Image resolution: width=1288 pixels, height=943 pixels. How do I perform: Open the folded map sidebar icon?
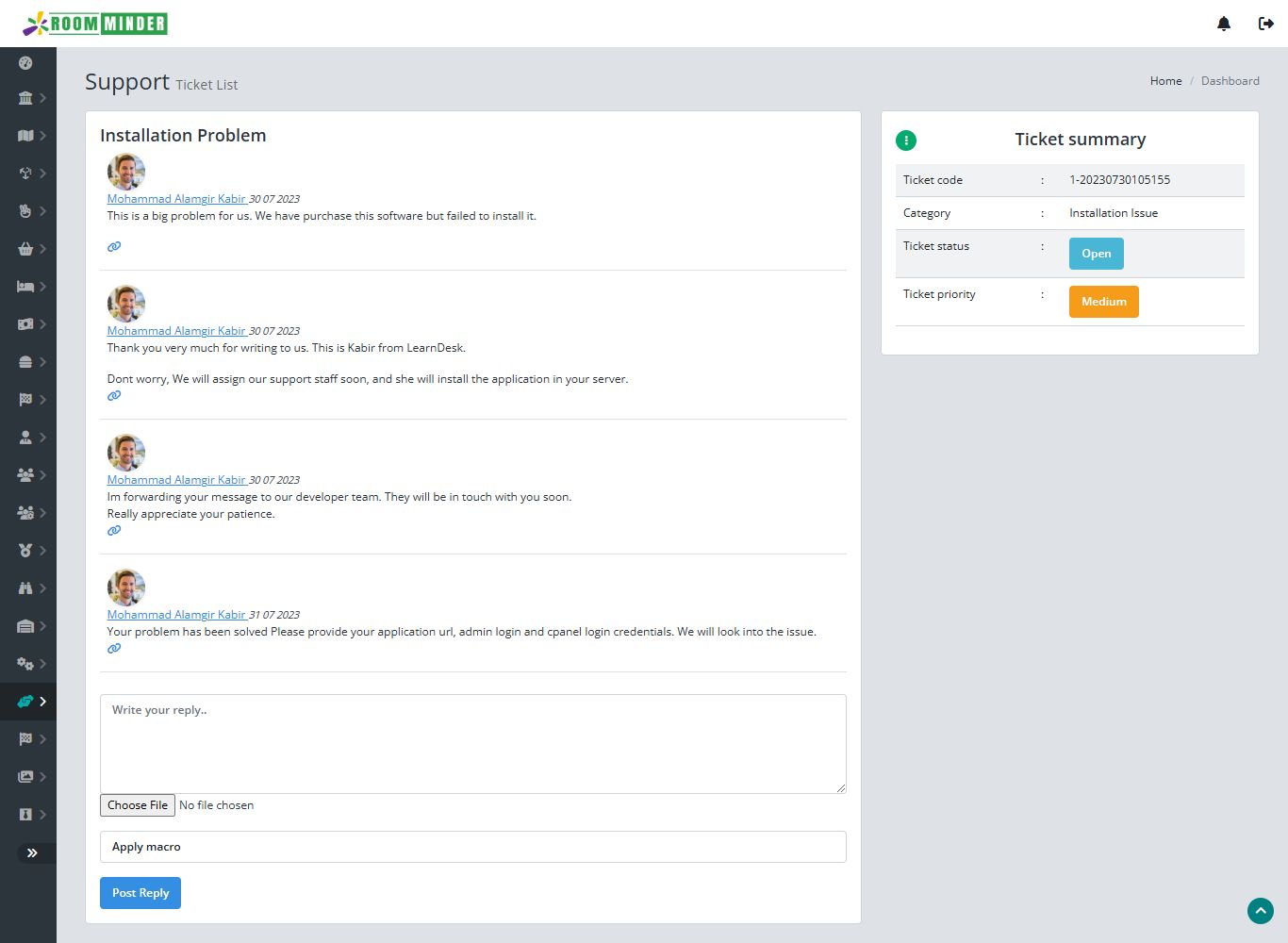[25, 136]
